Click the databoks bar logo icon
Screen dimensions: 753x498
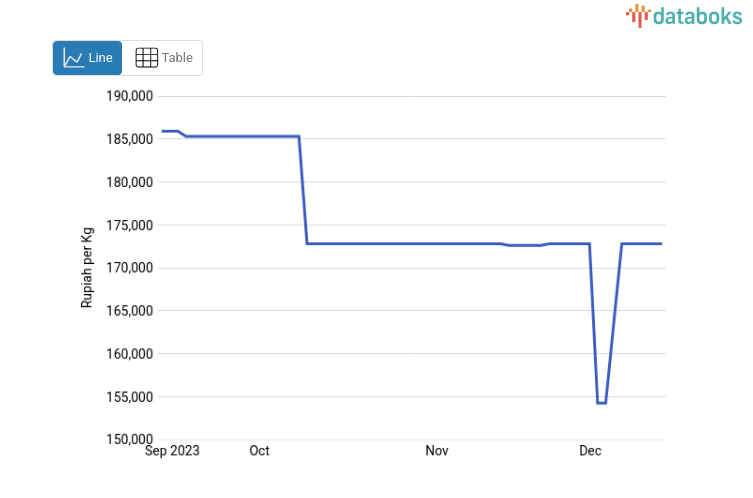coord(638,15)
